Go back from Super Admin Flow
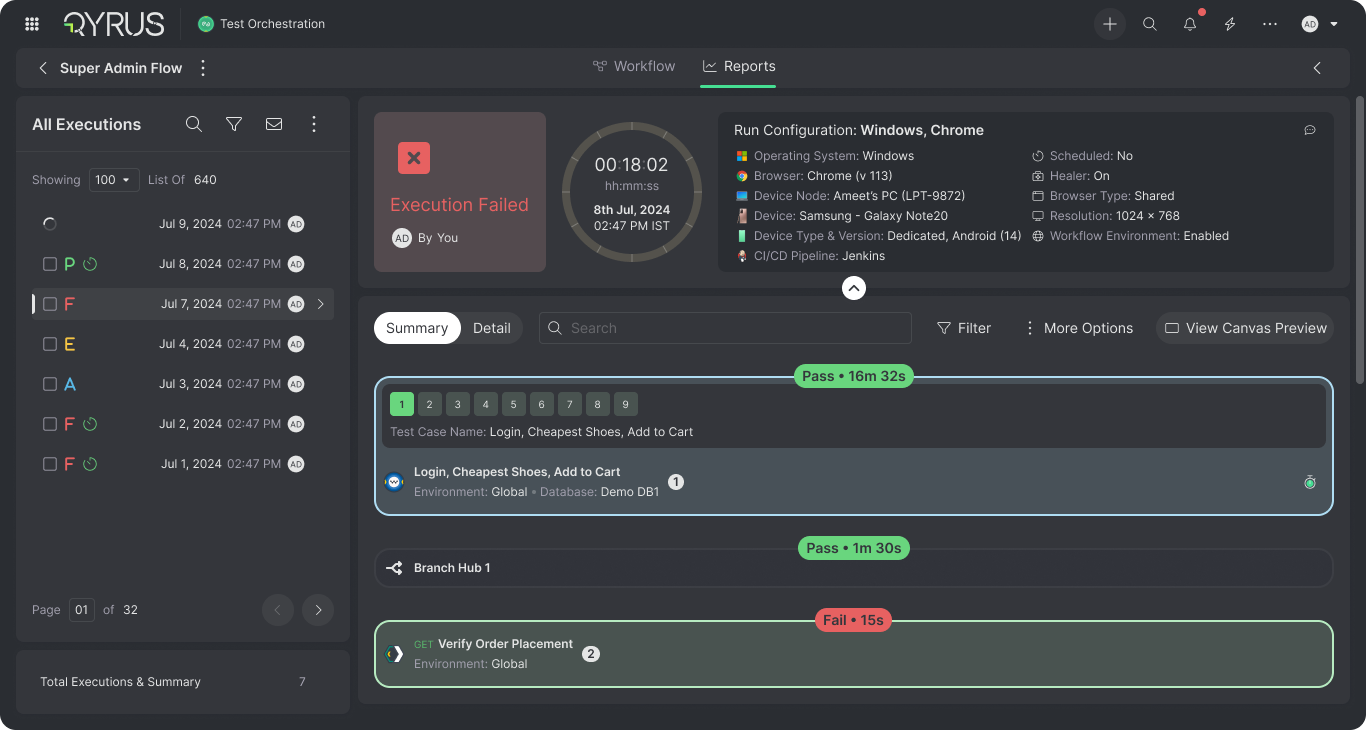 coord(43,68)
